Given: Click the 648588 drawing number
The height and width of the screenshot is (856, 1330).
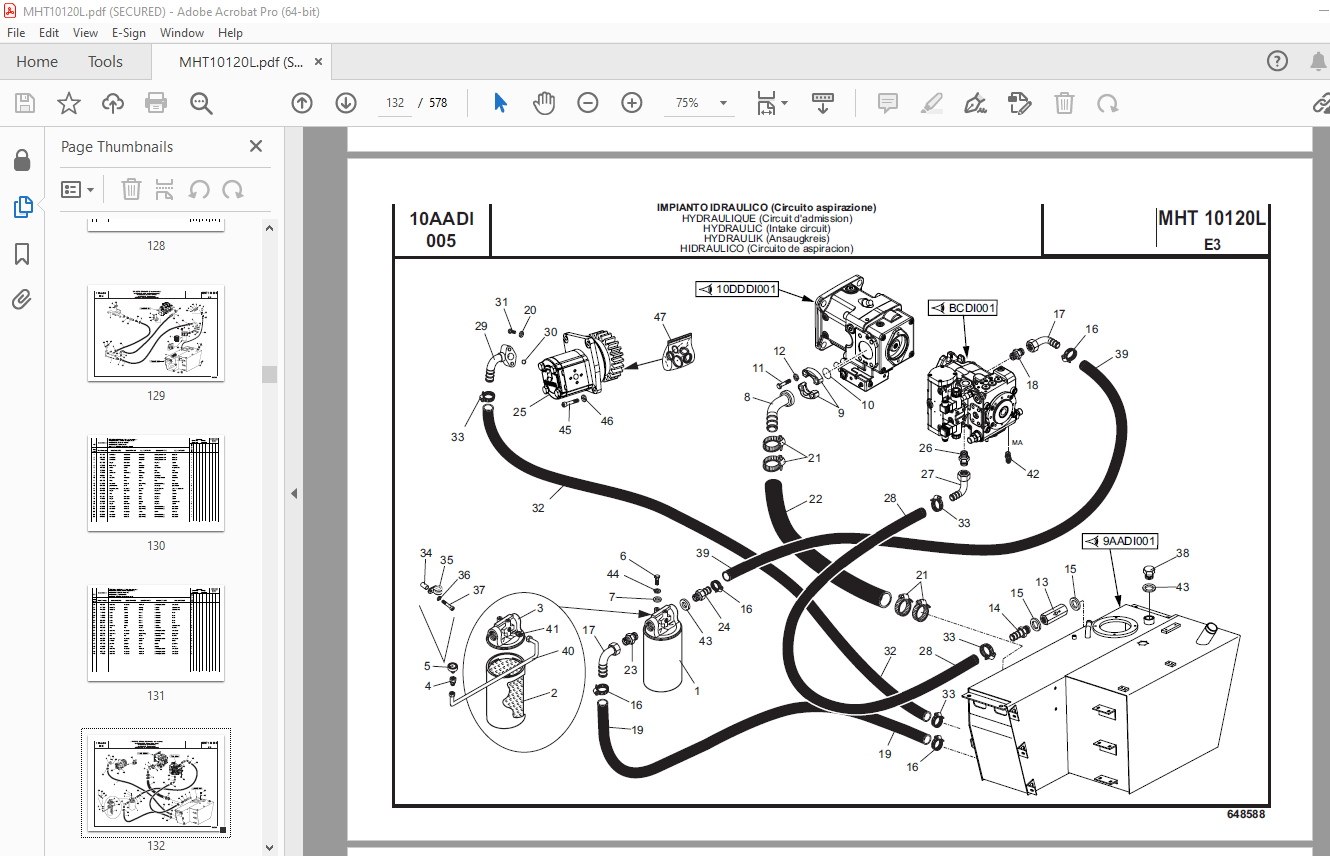Looking at the screenshot, I should pos(1246,814).
